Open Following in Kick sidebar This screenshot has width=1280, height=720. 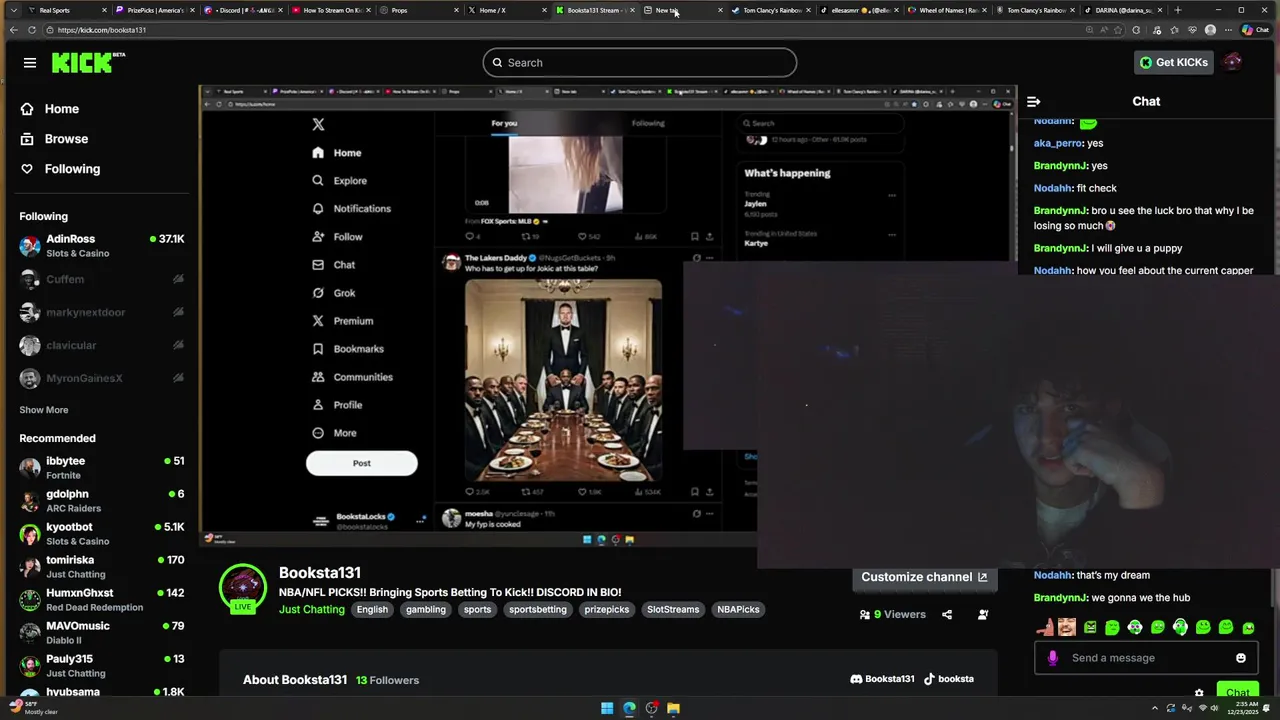pos(60,169)
